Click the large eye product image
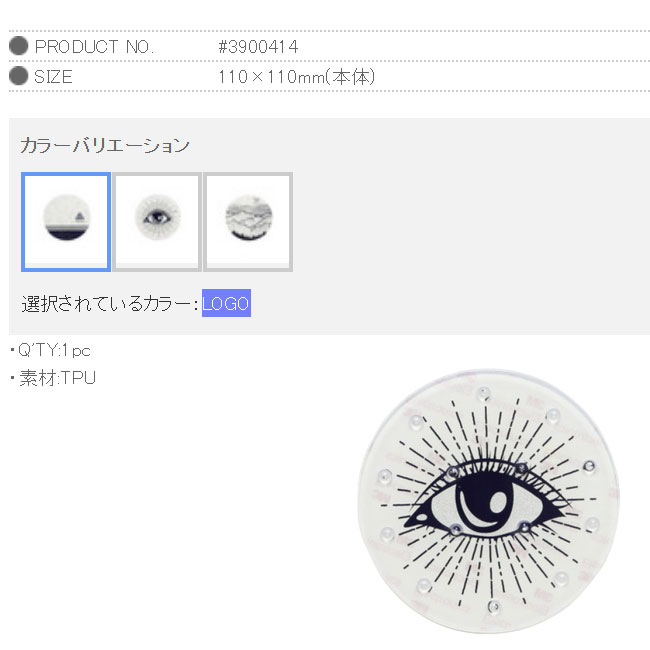 click(x=488, y=501)
